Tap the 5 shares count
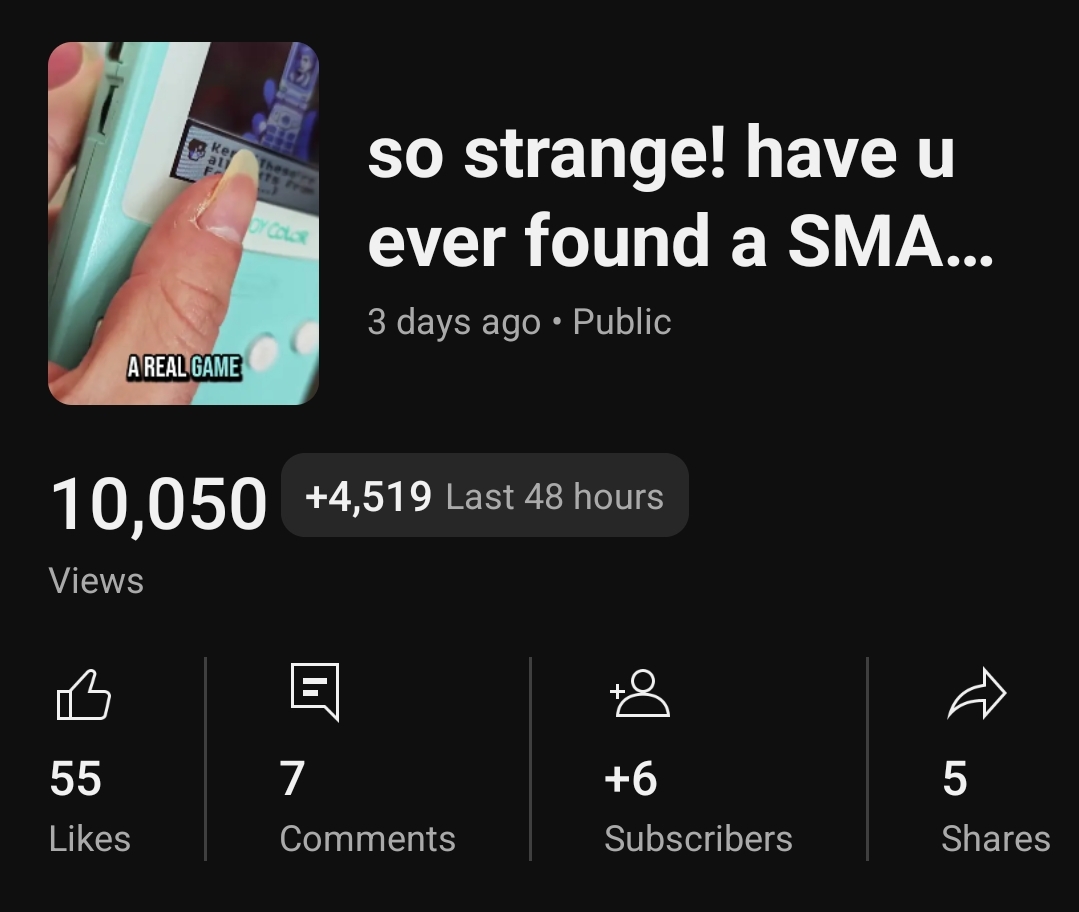 (955, 778)
